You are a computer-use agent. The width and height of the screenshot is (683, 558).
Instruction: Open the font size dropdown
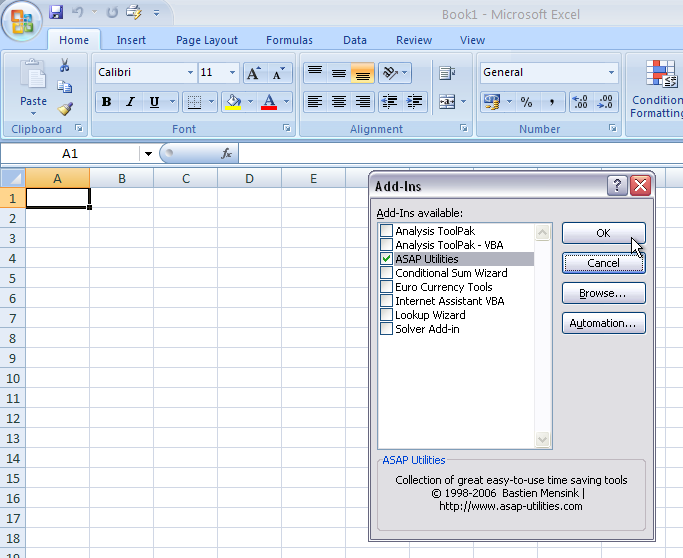[232, 72]
